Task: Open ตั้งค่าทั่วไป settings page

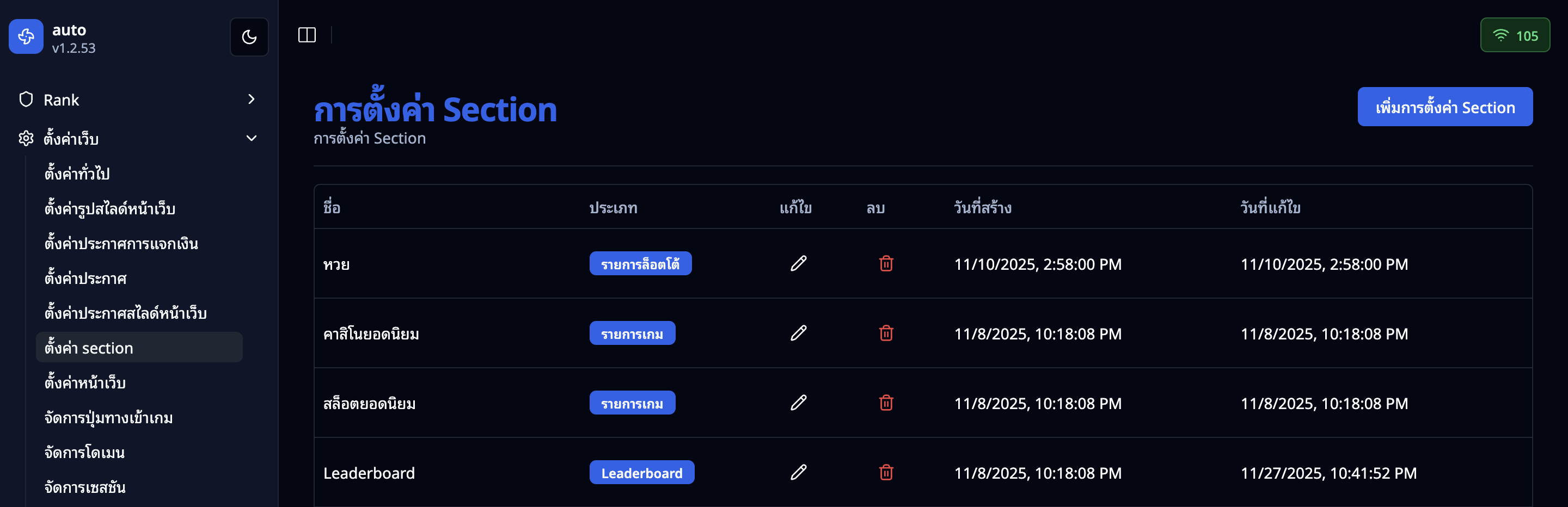Action: (x=77, y=174)
